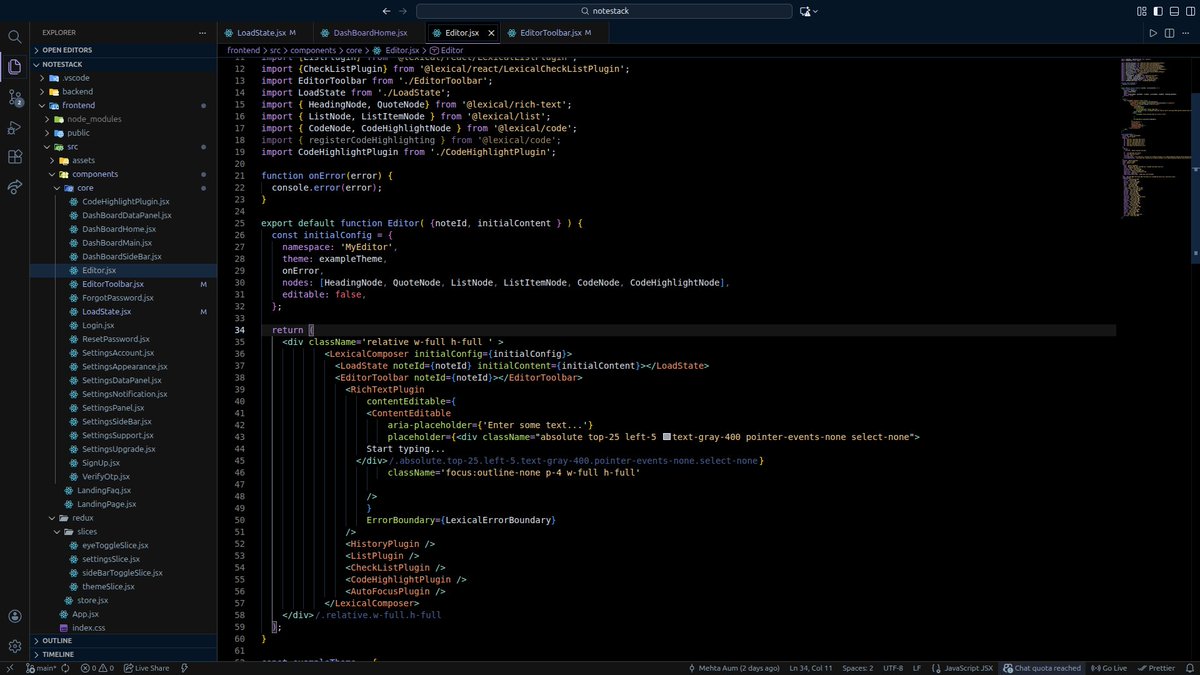Screen dimensions: 1200x675
Task: Expand the OPEN EDITORS section
Action: [x=125, y=49]
